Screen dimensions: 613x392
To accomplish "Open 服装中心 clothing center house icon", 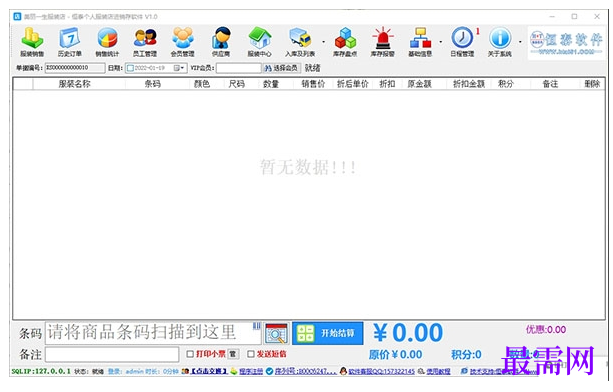I will tap(260, 42).
